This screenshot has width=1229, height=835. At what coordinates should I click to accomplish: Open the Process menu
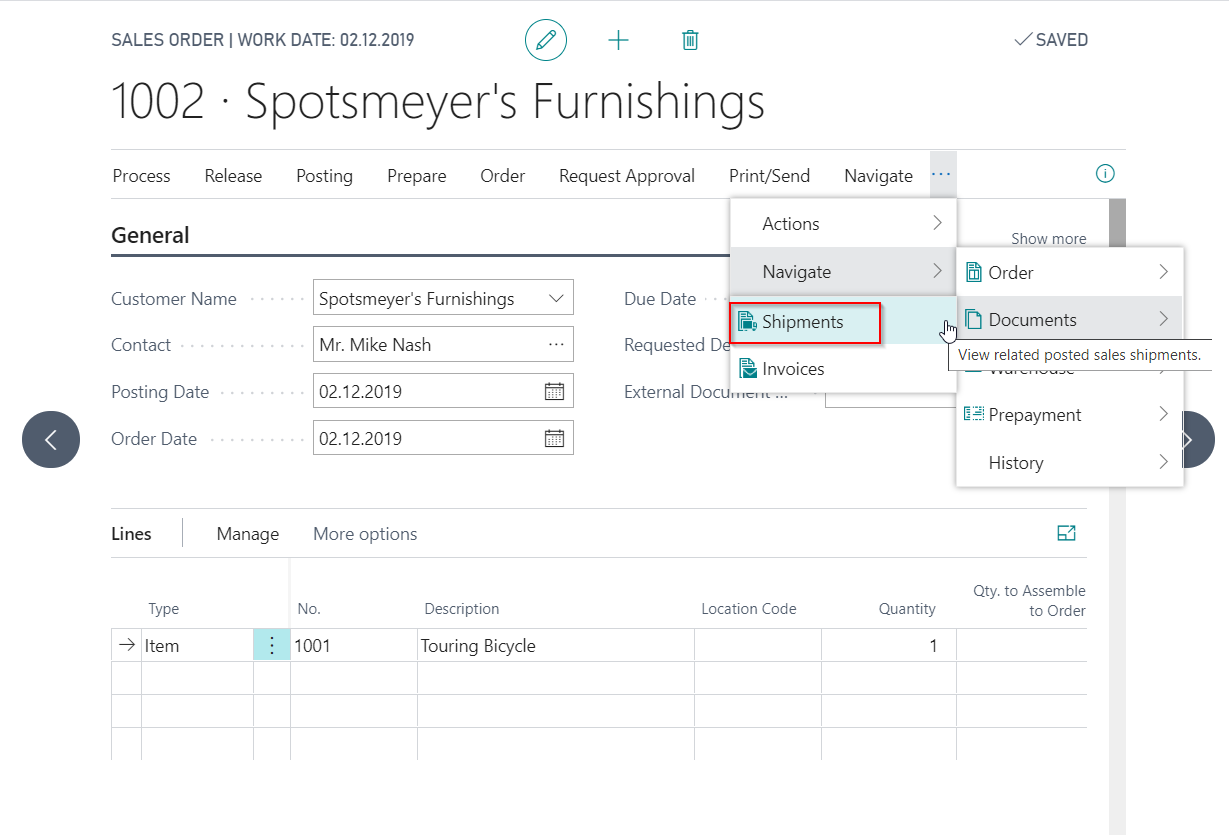pos(142,176)
